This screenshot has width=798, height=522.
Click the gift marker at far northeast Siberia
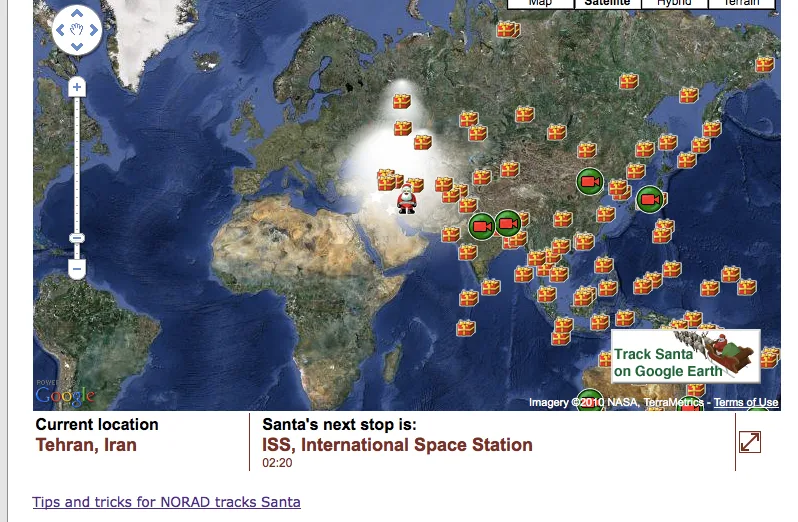[x=765, y=64]
